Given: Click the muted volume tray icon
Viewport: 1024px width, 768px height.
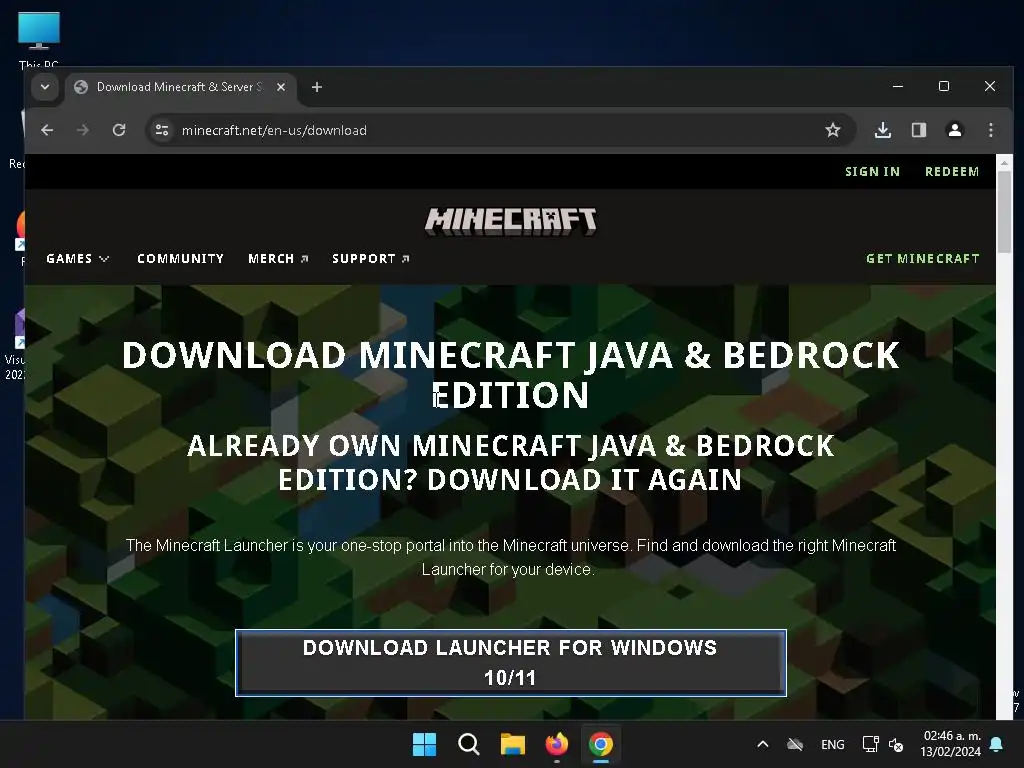Looking at the screenshot, I should click(x=896, y=744).
